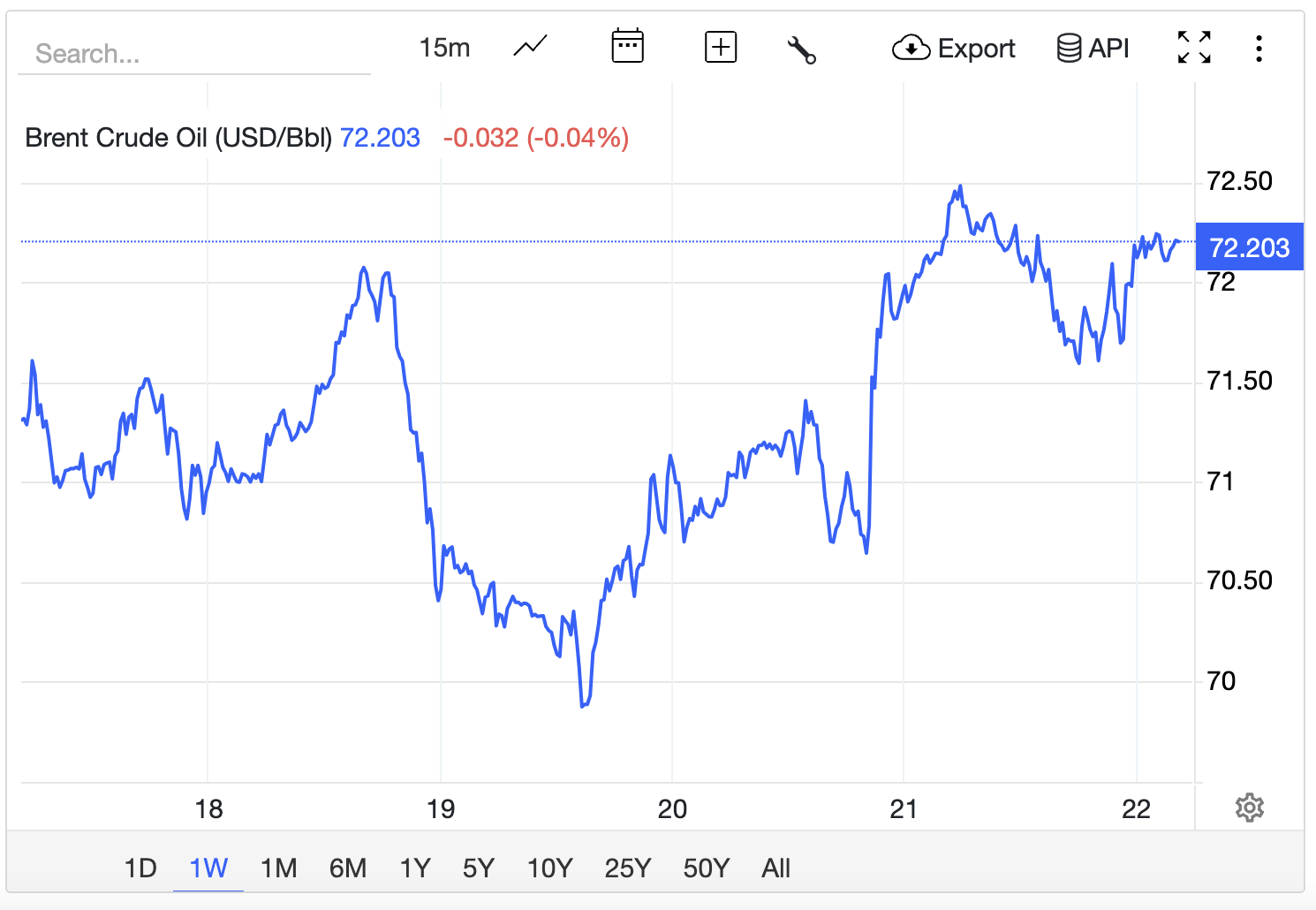Open chart settings gear icon
1316x910 pixels.
1249,808
